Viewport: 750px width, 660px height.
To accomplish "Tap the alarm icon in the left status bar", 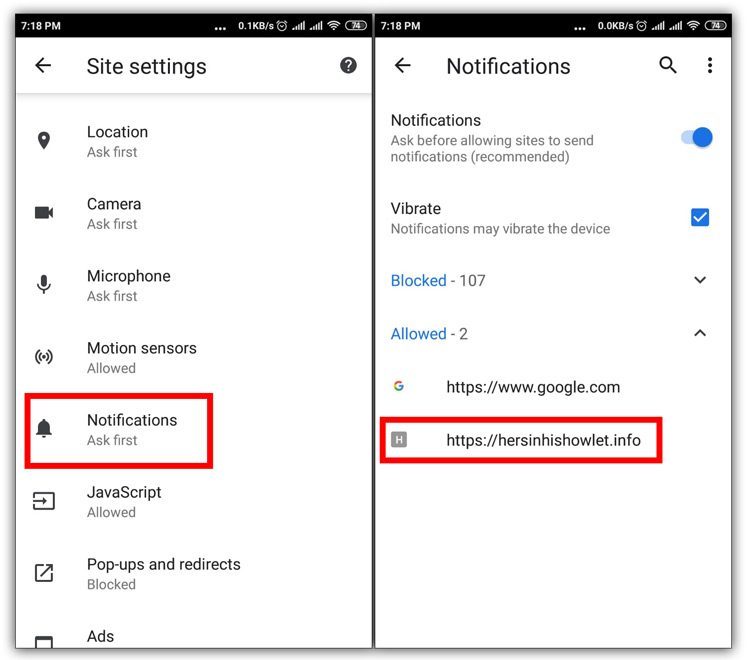I will pyautogui.click(x=282, y=26).
